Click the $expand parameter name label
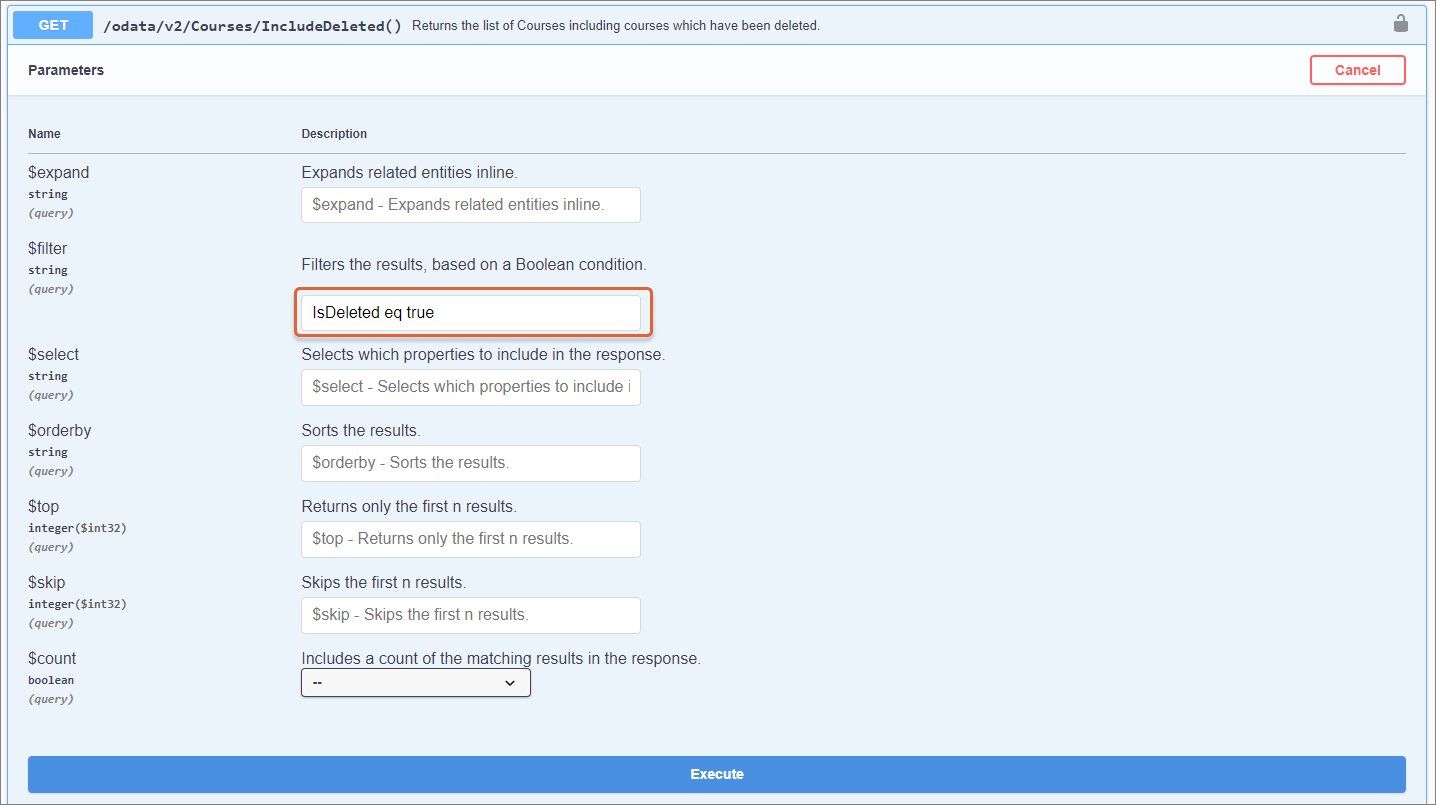1436x805 pixels. [x=58, y=172]
